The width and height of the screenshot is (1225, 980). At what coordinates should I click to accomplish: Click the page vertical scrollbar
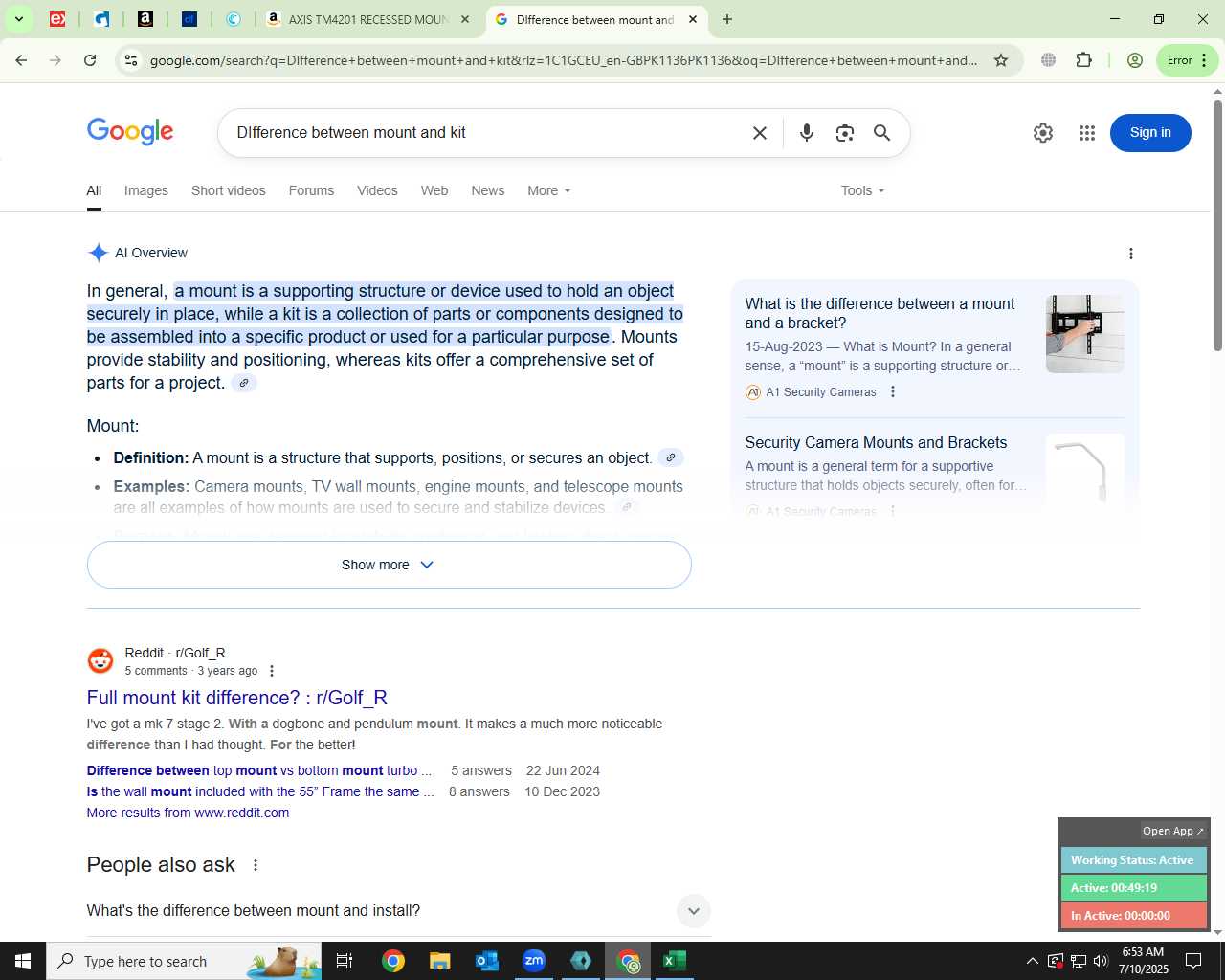point(1217,225)
